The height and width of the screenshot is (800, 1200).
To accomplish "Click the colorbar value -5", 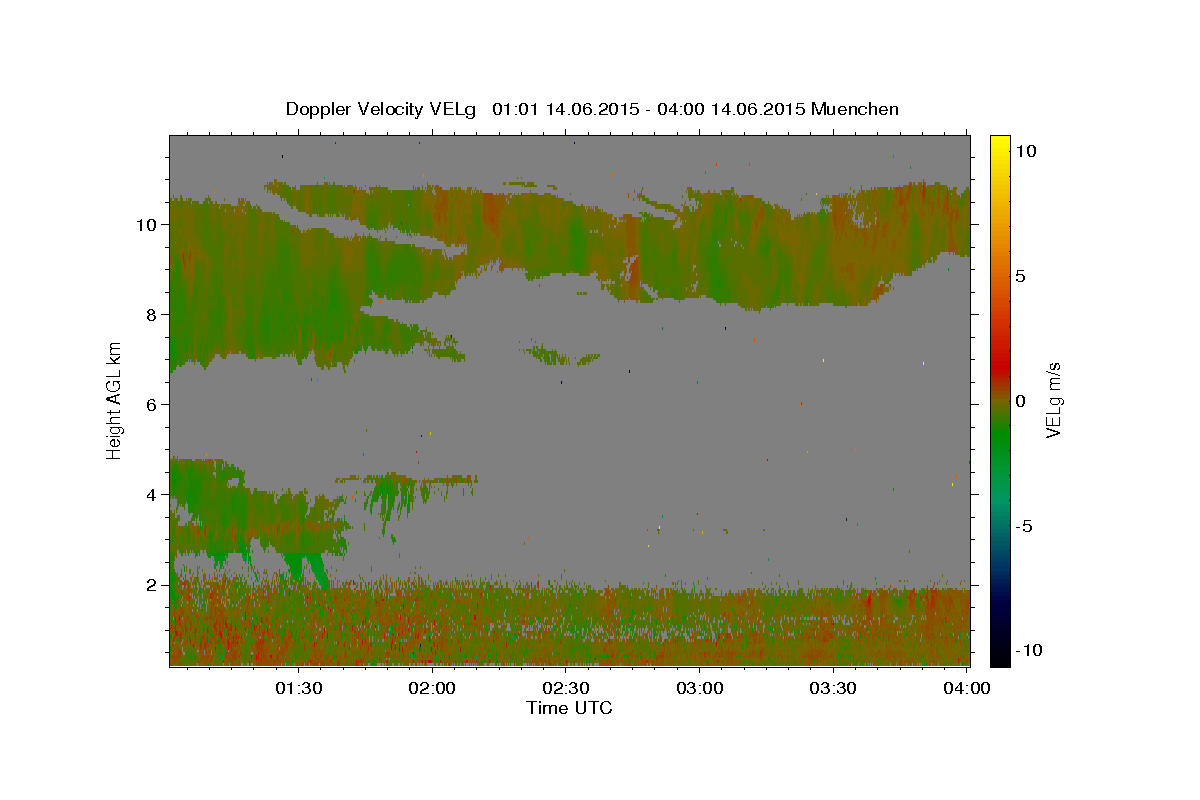I will pyautogui.click(x=1025, y=526).
